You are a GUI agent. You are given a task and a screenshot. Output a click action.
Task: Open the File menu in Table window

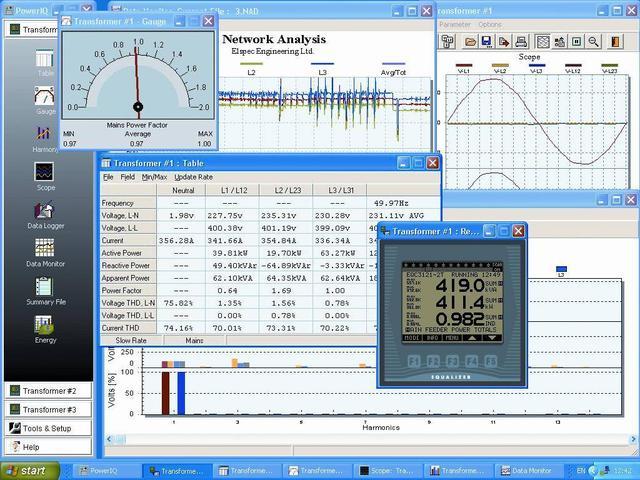point(108,177)
